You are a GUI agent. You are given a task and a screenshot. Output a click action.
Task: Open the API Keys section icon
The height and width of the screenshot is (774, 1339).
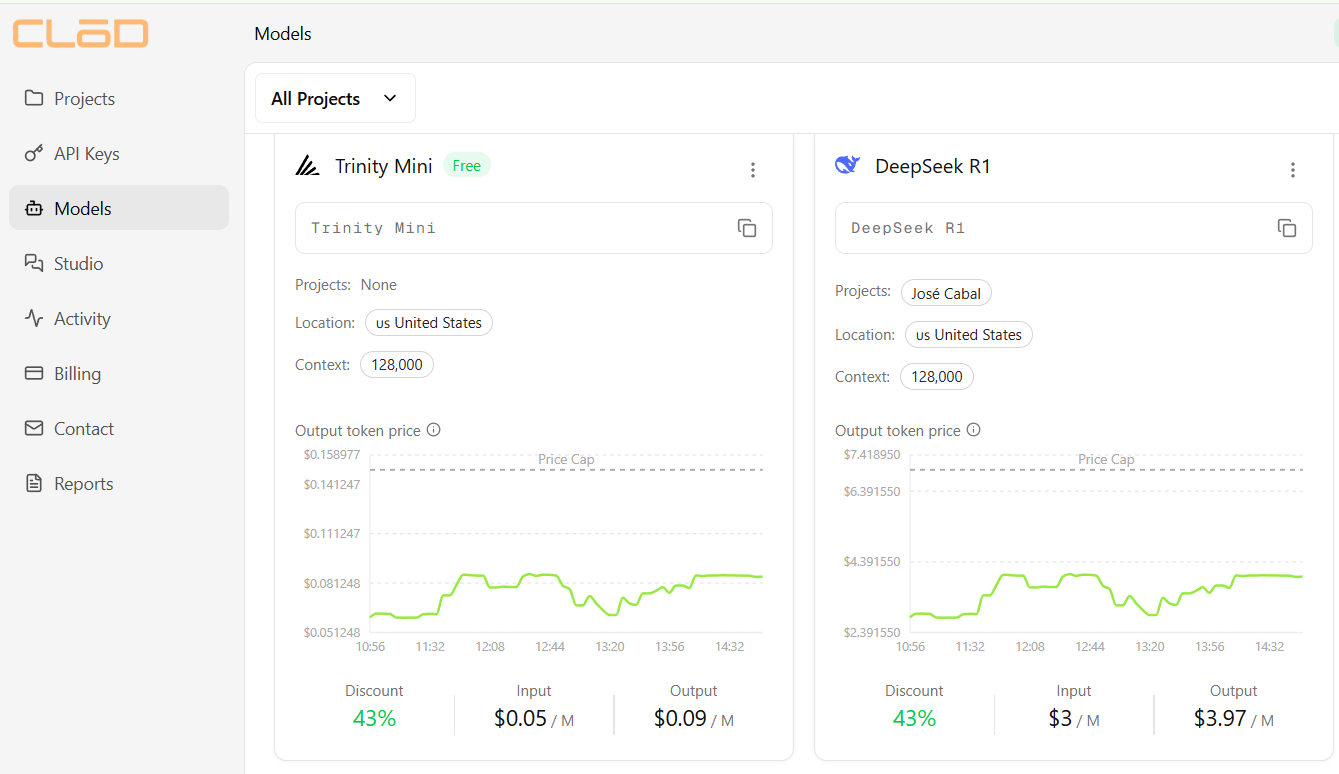pos(34,153)
